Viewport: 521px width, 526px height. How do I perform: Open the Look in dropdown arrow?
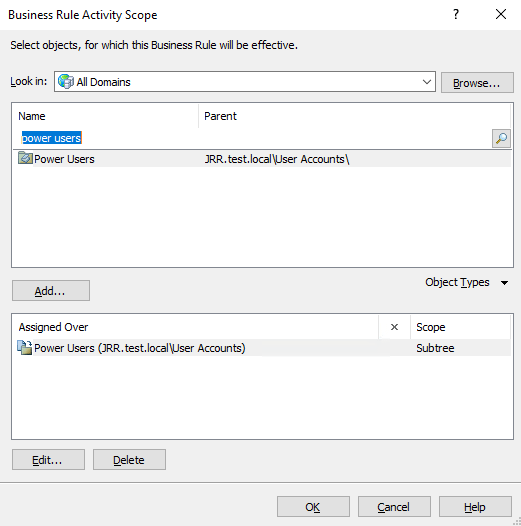427,82
